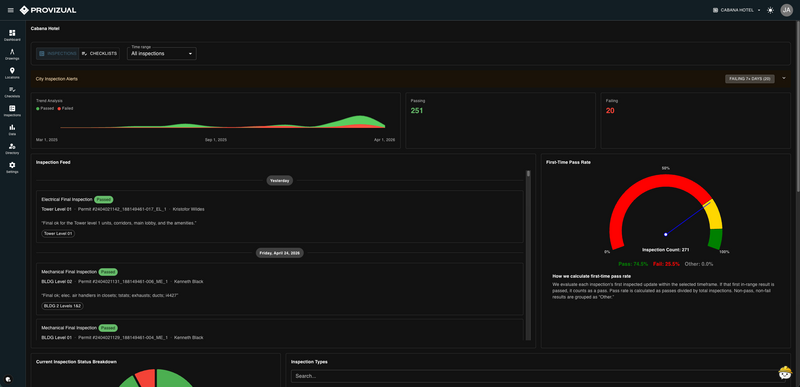800x387 pixels.
Task: Switch view to the Inspections toggle
Action: point(58,54)
